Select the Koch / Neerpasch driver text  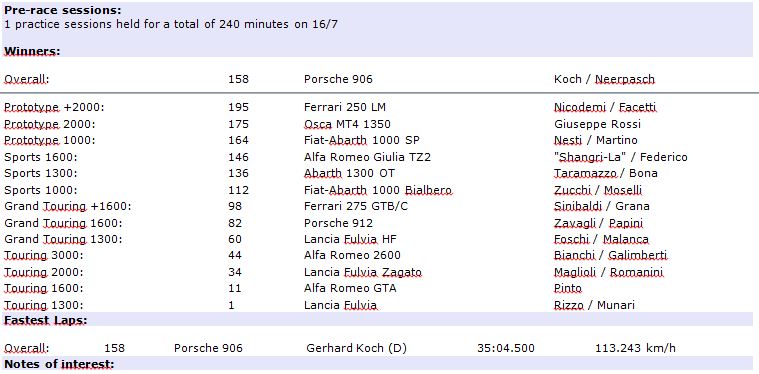pos(604,79)
